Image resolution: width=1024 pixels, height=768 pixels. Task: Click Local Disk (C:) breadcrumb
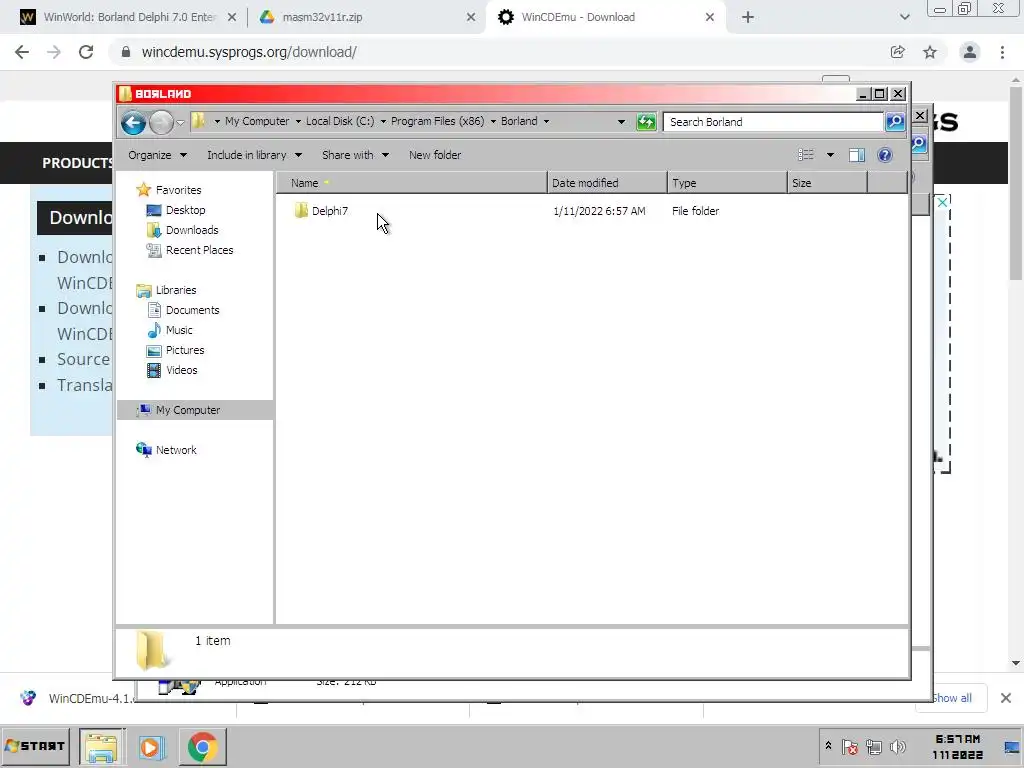[x=340, y=121]
